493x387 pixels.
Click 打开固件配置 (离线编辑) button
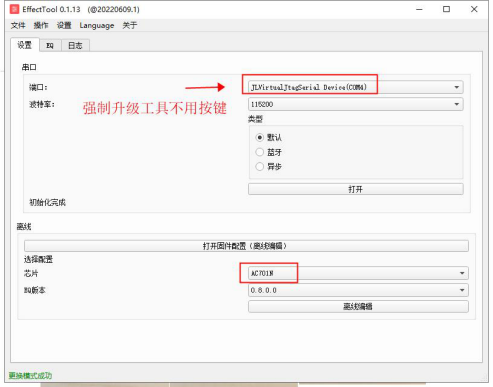(x=246, y=246)
